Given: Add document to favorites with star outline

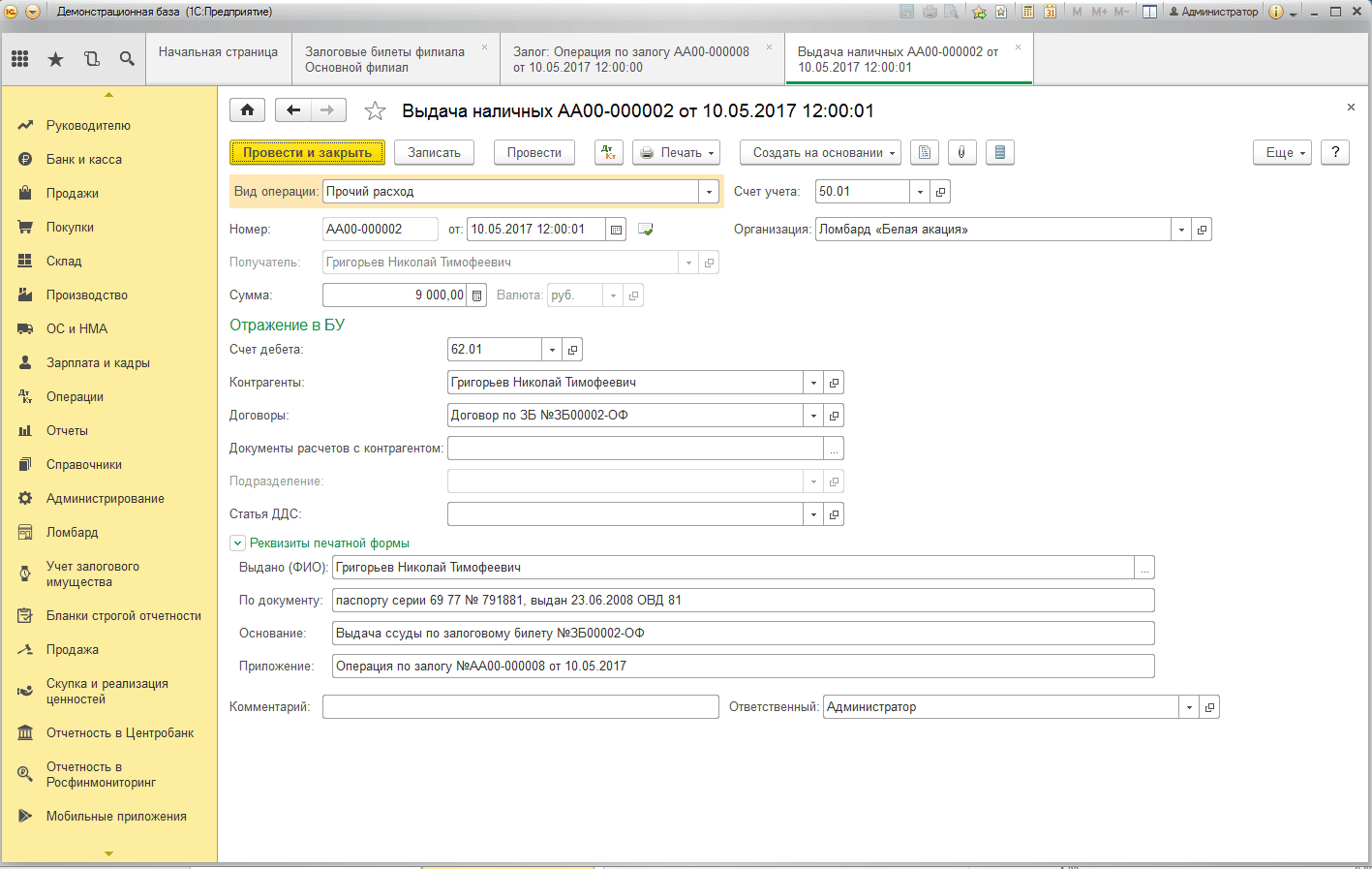Looking at the screenshot, I should tap(375, 111).
